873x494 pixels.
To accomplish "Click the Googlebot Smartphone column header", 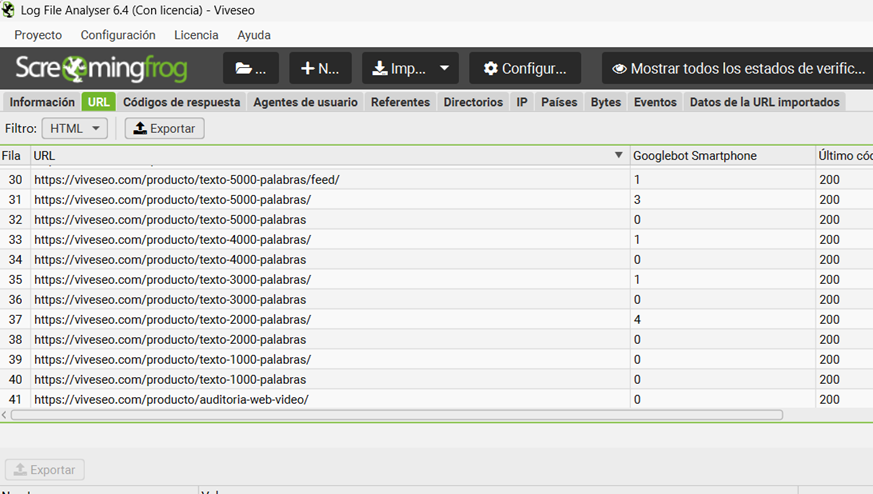I will click(x=694, y=156).
